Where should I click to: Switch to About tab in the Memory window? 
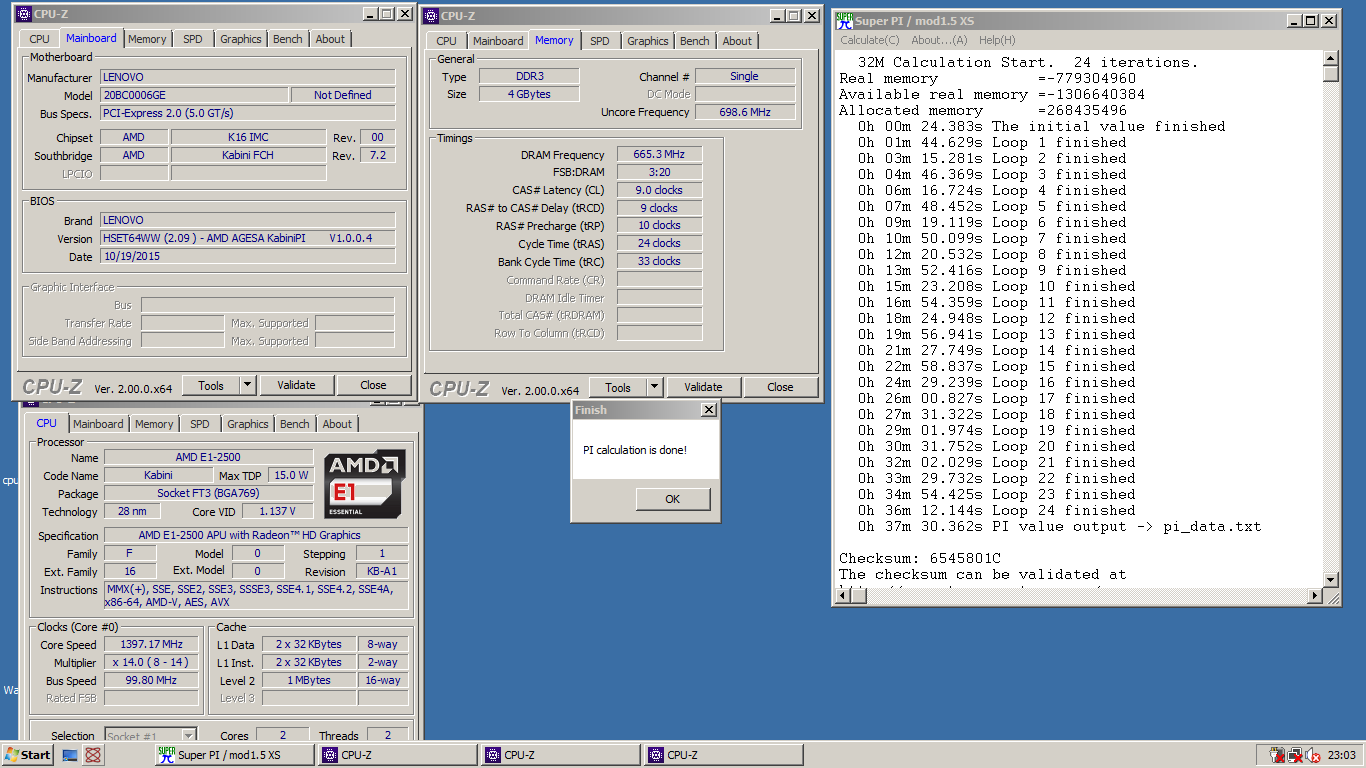click(737, 41)
